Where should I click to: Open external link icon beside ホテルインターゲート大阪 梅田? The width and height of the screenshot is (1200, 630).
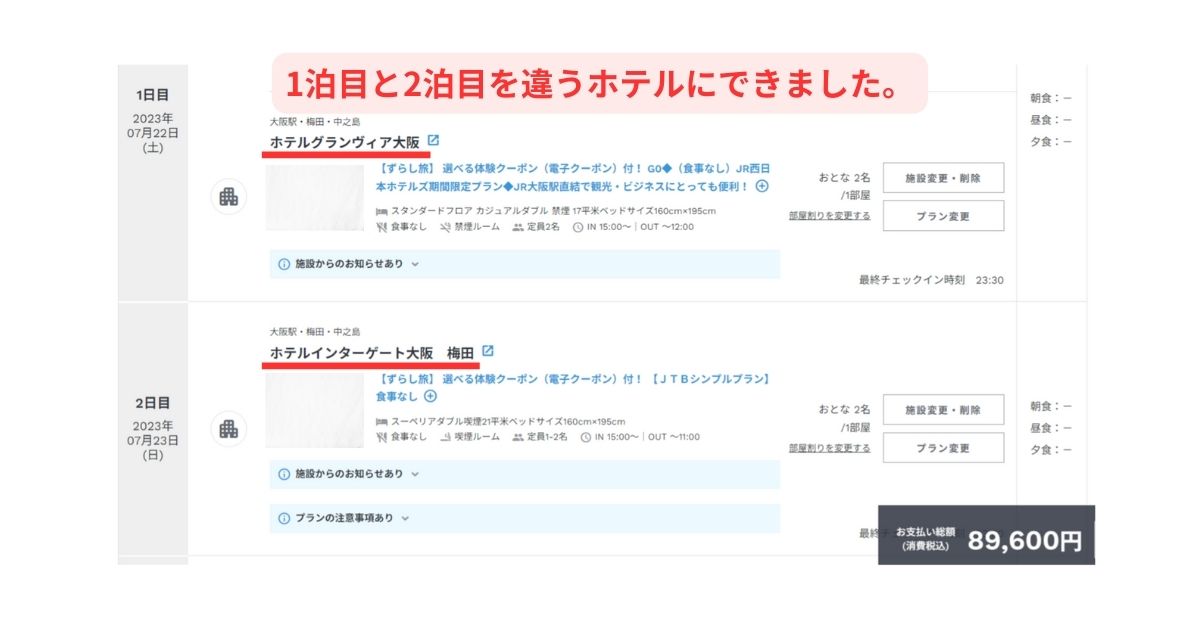pyautogui.click(x=488, y=351)
